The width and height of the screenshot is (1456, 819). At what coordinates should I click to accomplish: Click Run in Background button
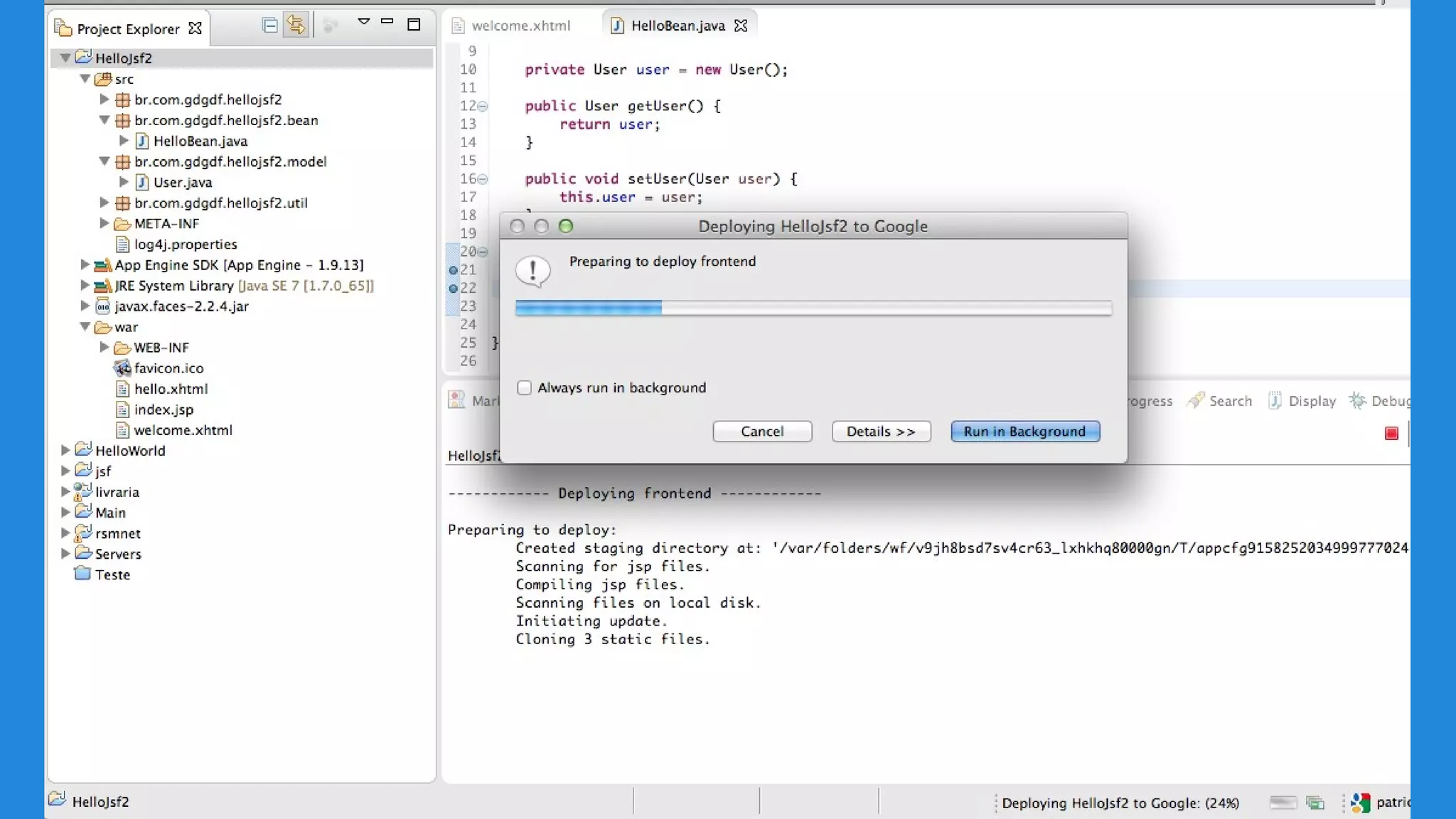1024,432
